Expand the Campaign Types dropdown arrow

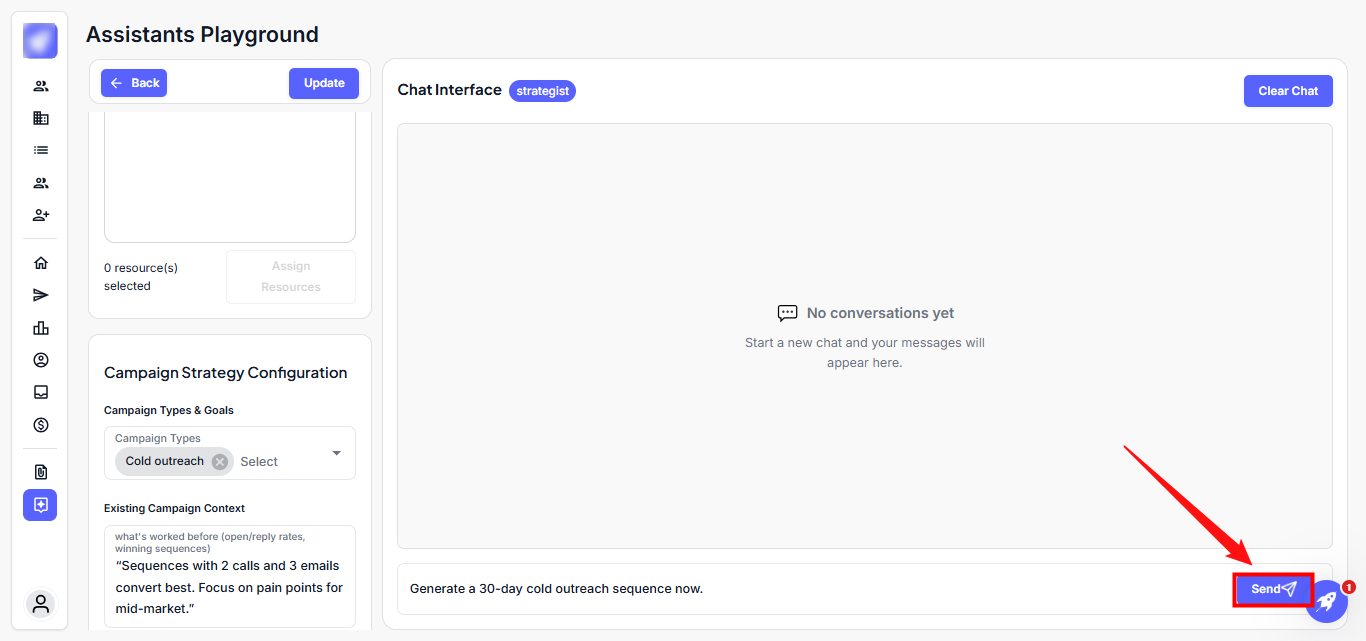(337, 453)
